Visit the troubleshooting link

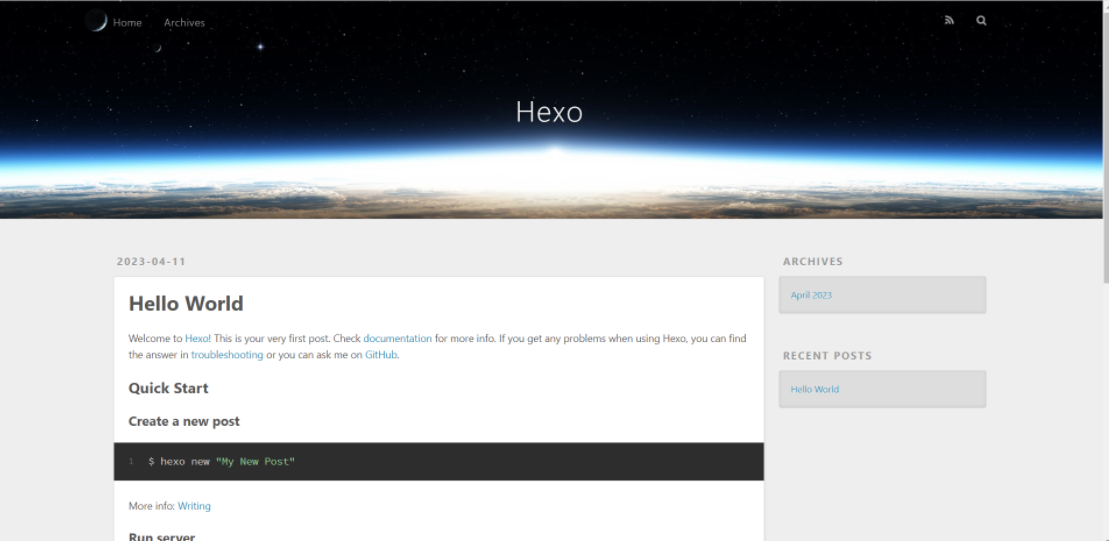[x=227, y=355]
